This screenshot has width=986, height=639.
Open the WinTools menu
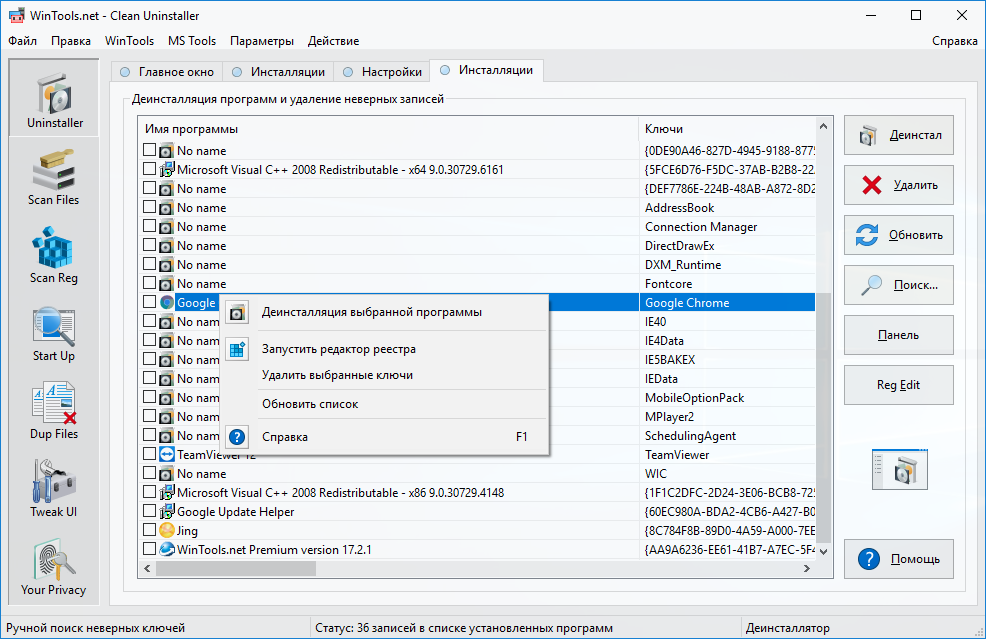[129, 41]
